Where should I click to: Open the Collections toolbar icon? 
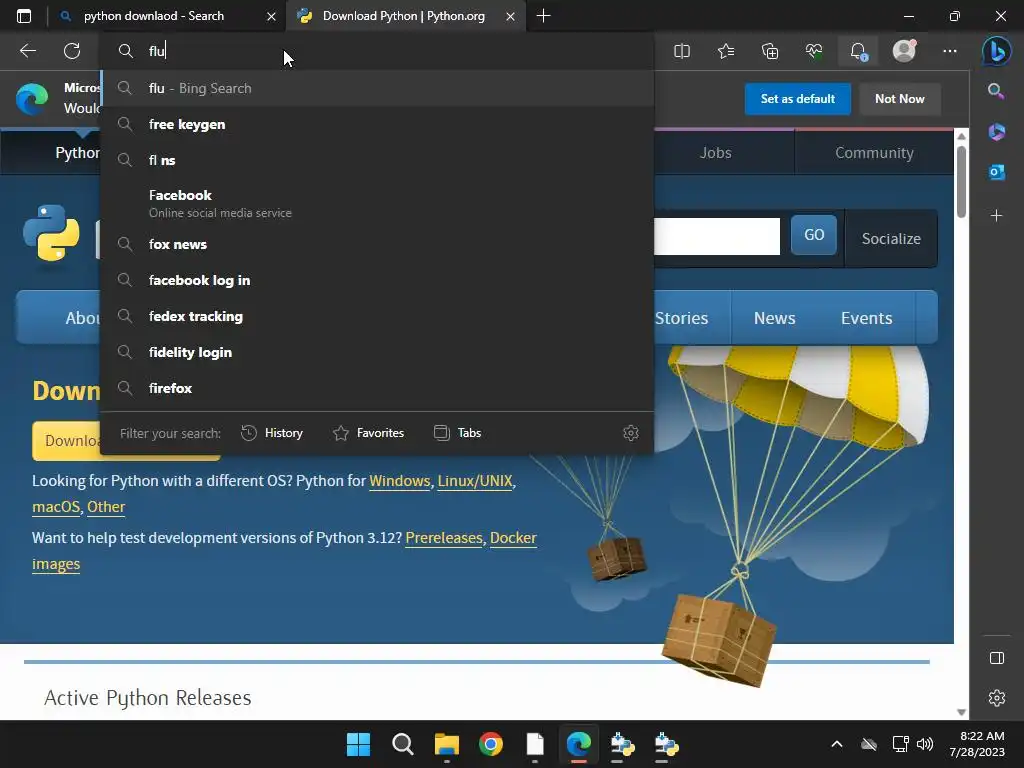770,51
